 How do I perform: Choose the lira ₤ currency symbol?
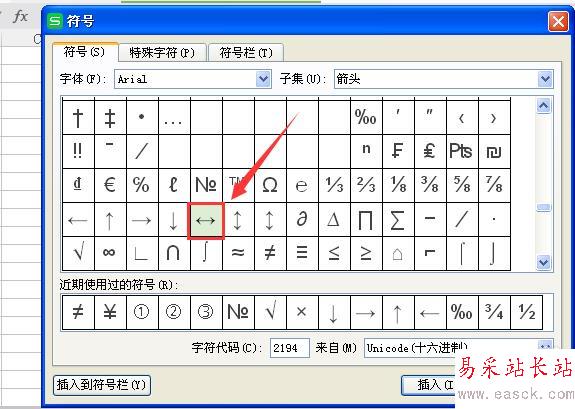[x=430, y=151]
